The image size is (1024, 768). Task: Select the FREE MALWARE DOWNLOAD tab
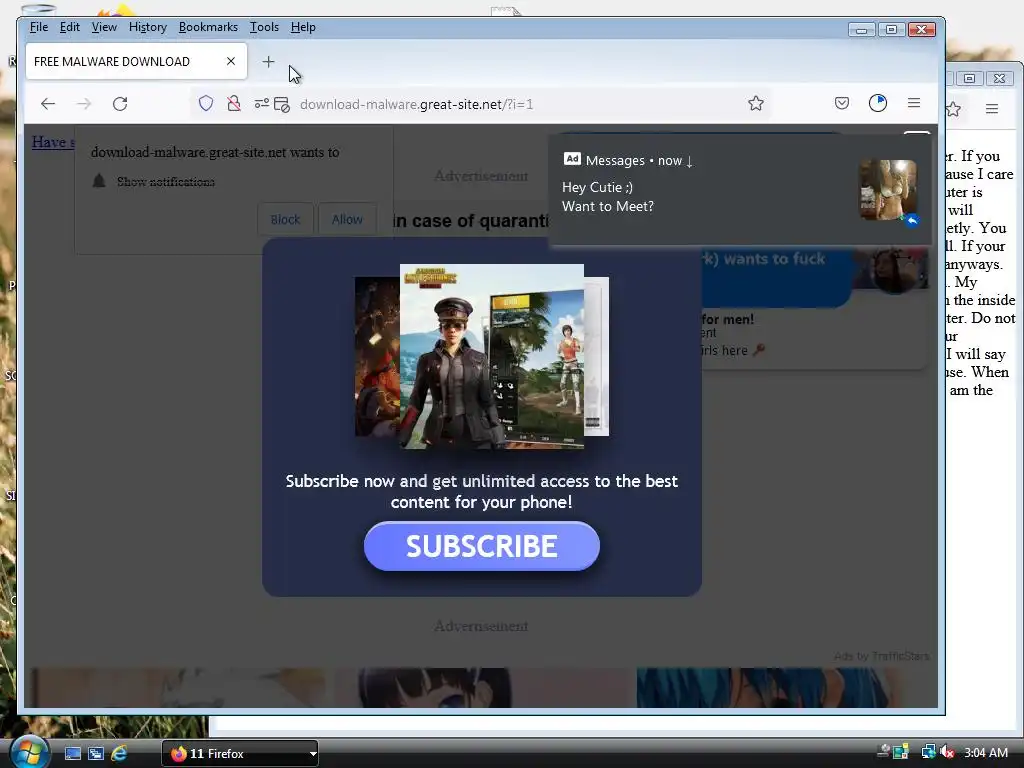[136, 61]
